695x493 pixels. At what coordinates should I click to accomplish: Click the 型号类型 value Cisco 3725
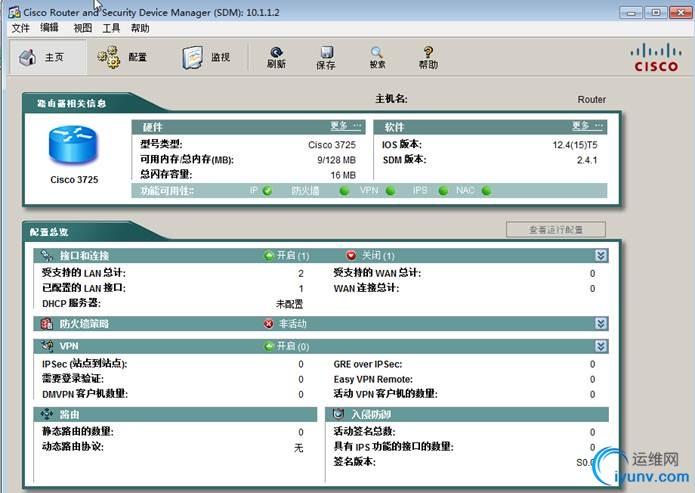pyautogui.click(x=332, y=145)
